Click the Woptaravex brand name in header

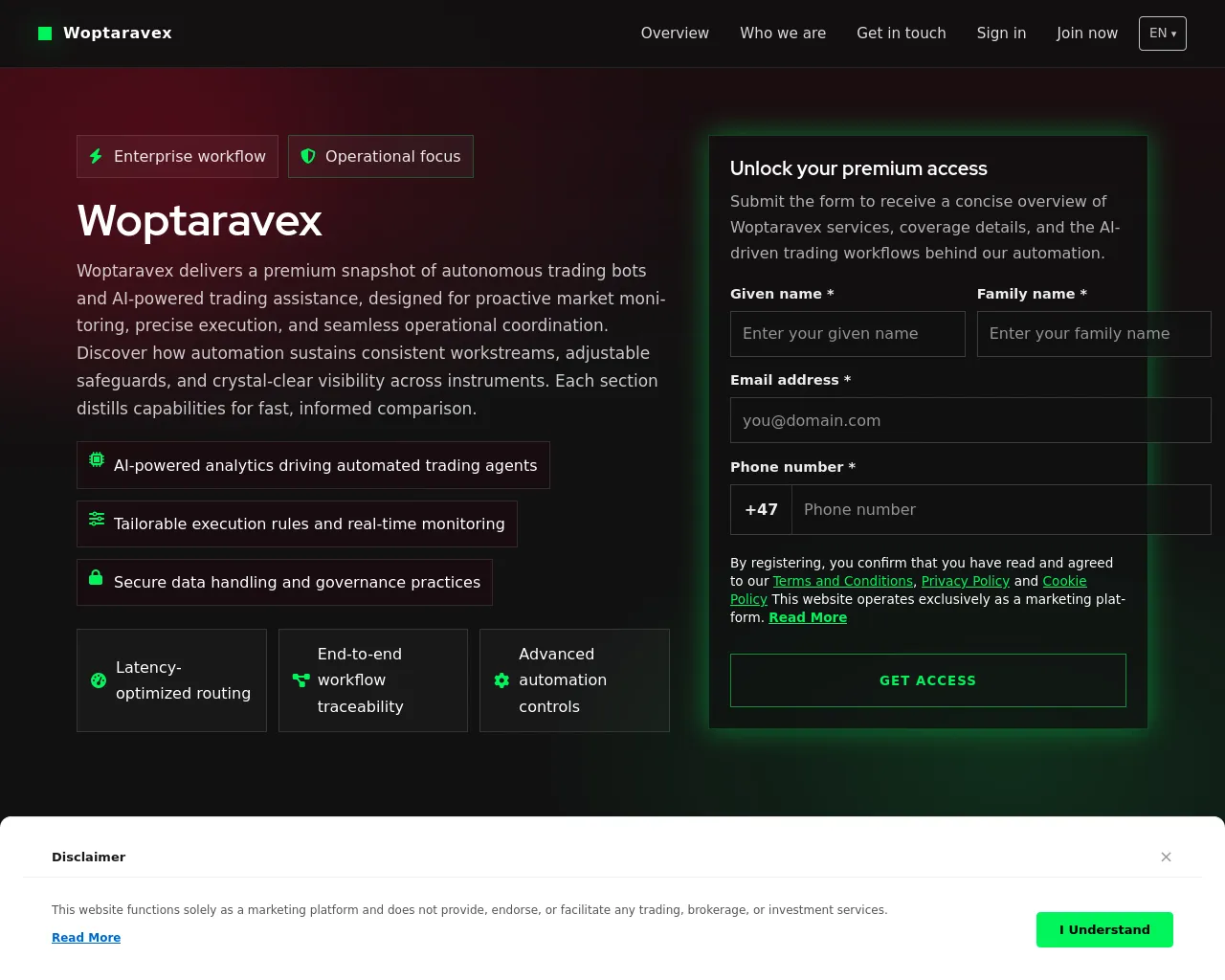pyautogui.click(x=118, y=33)
